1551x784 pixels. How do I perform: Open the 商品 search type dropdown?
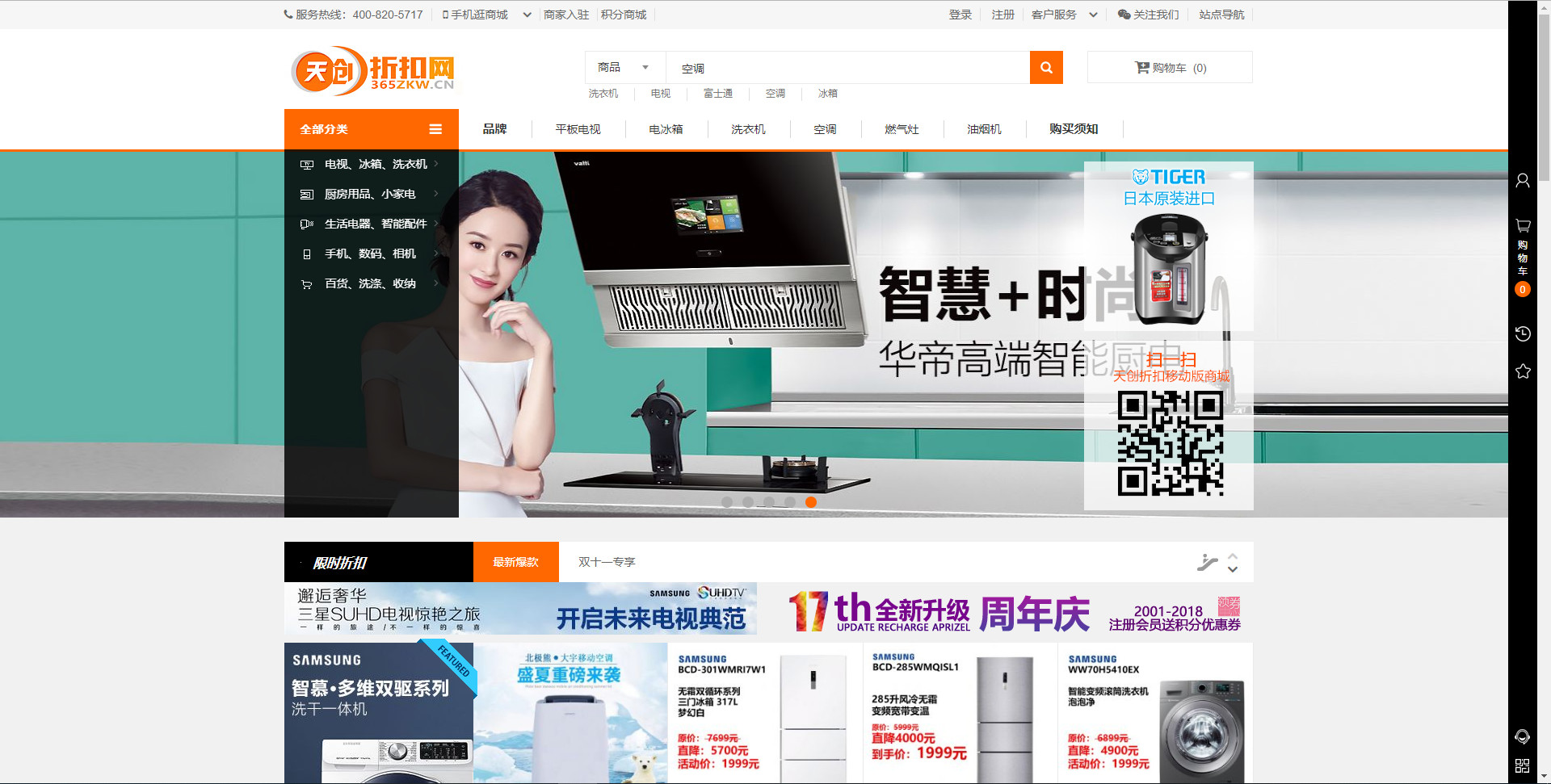click(x=624, y=67)
